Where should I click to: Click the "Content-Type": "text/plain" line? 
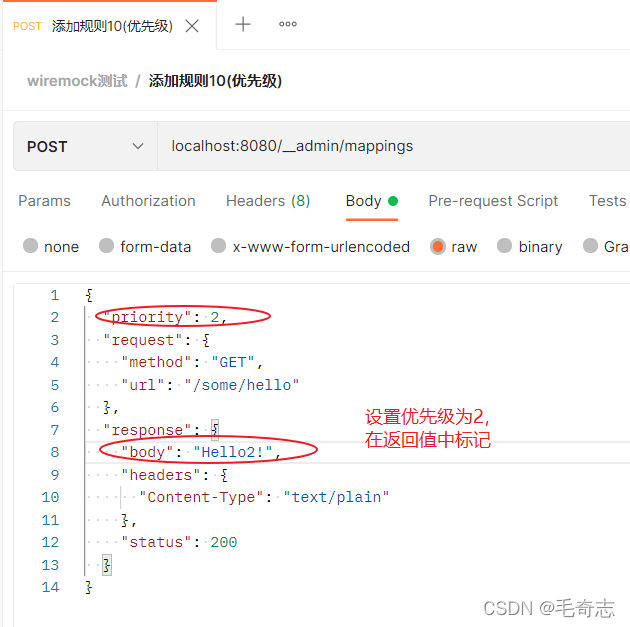[264, 497]
